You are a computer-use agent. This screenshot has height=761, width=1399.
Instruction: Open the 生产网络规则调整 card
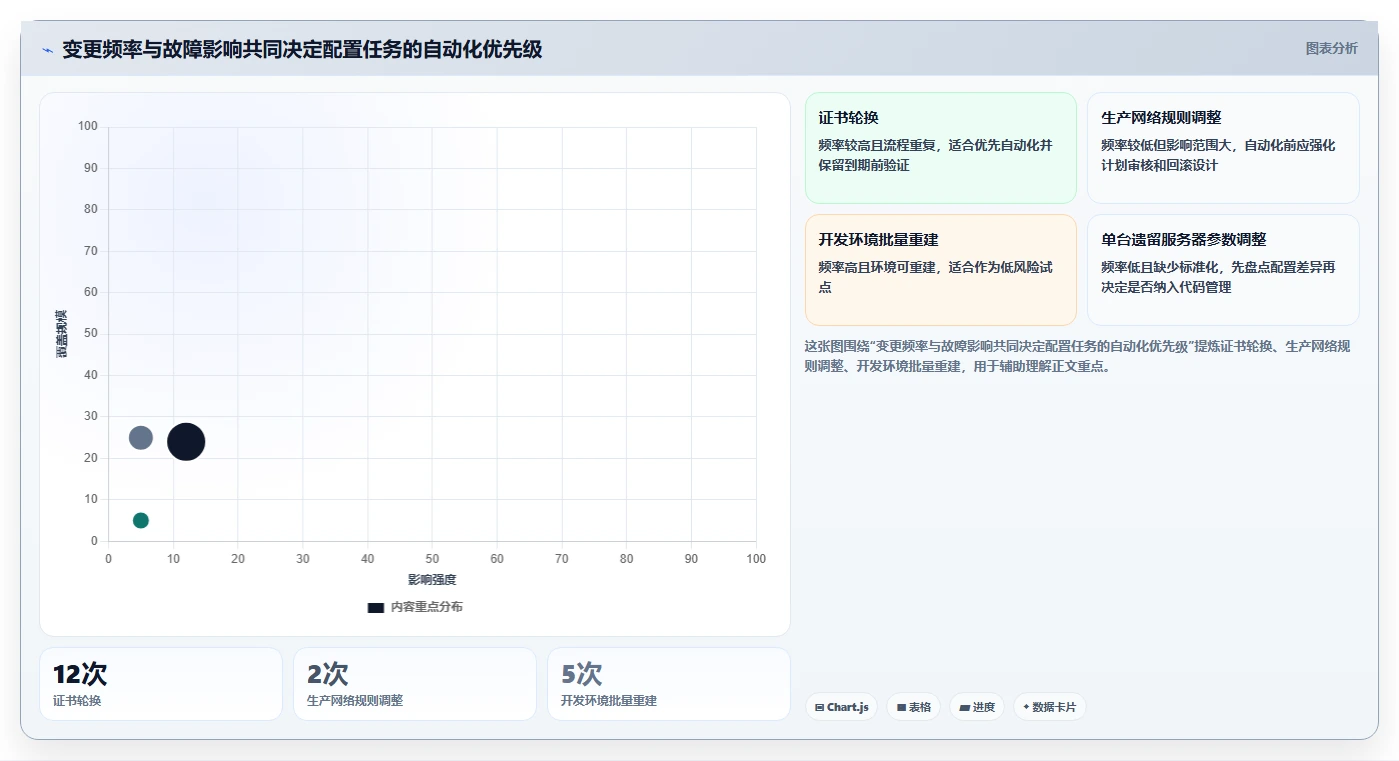click(x=1223, y=148)
